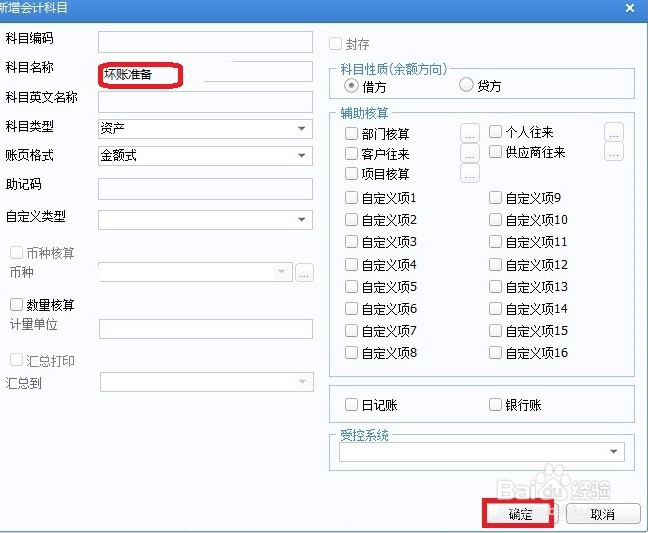
Task: Check the 自定义项16 checkbox
Action: coord(495,352)
